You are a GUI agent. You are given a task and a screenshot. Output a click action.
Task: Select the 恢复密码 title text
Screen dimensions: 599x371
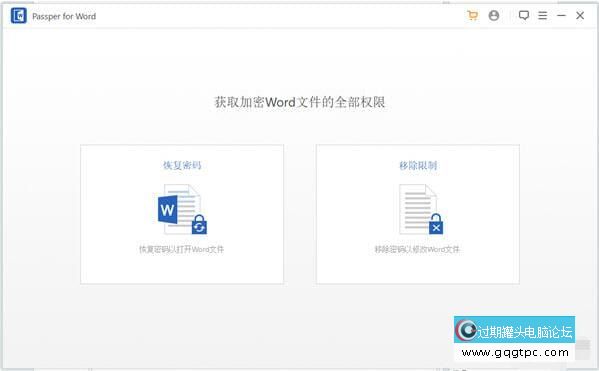coord(182,165)
